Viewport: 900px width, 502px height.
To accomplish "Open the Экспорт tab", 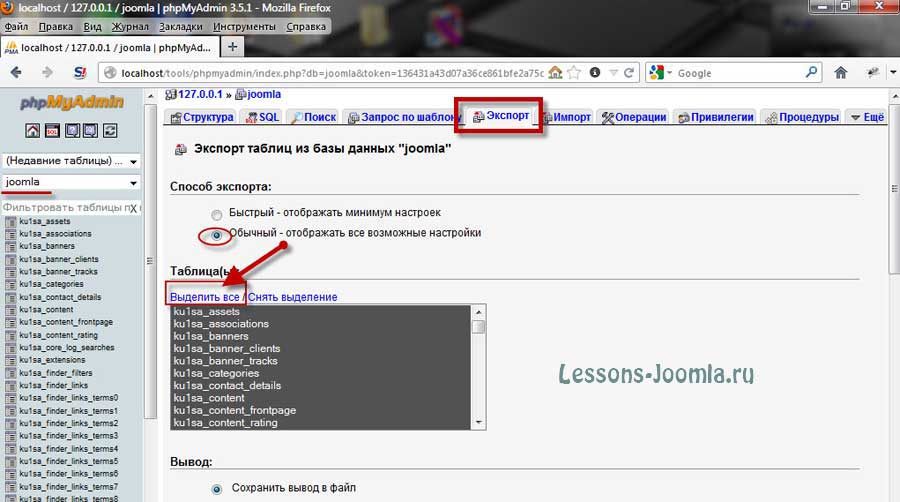I will [x=501, y=116].
